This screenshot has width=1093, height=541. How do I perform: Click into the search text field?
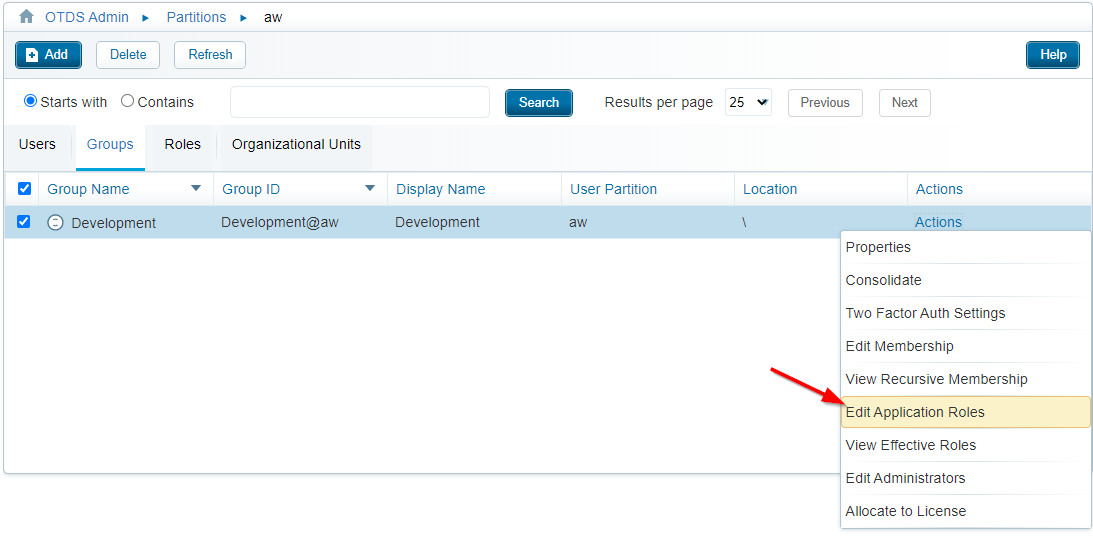click(x=360, y=102)
